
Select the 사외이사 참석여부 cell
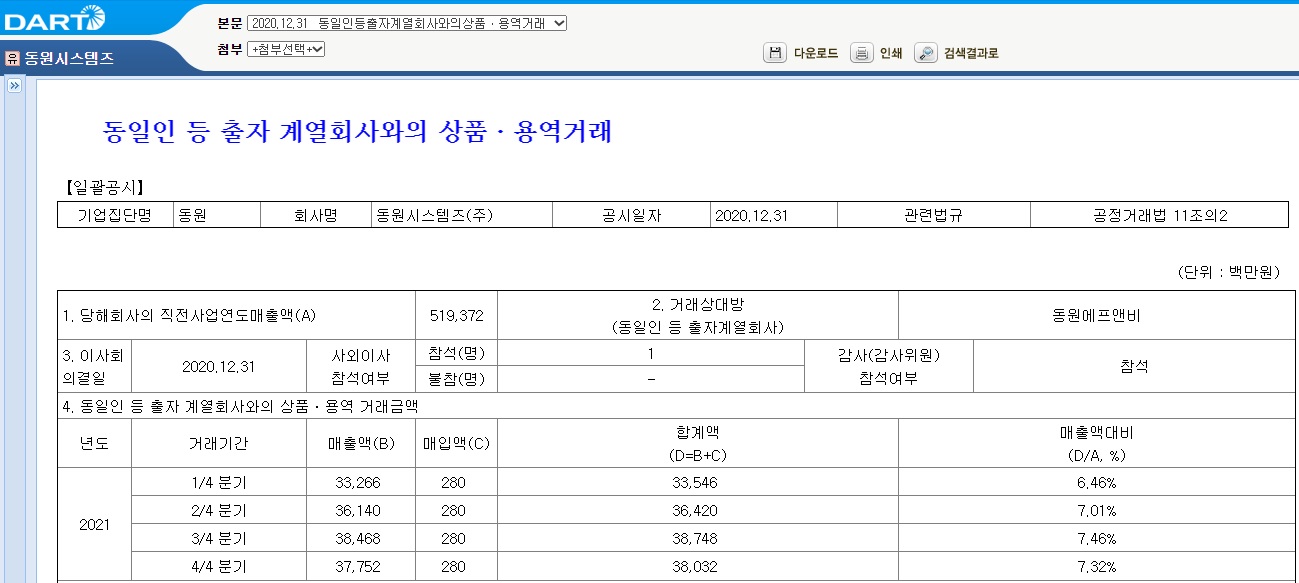361,366
